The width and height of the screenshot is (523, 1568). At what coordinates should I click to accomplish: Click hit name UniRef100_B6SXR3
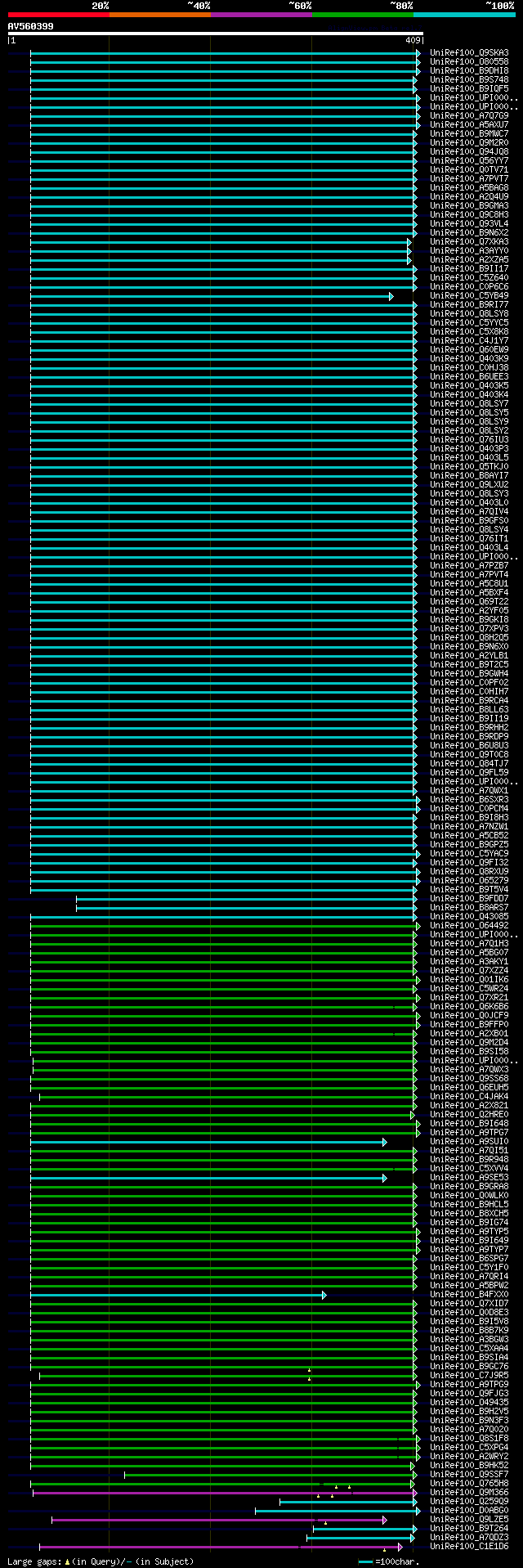pos(469,800)
